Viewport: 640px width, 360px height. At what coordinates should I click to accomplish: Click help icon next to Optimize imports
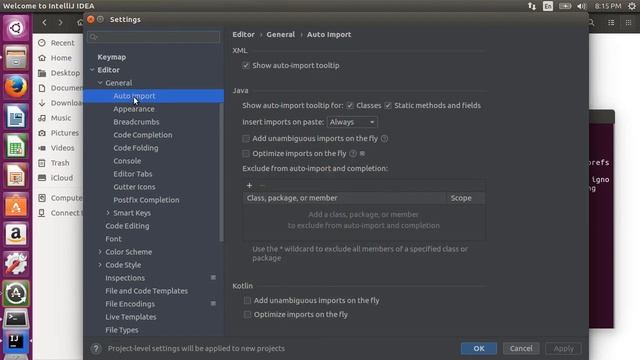point(353,153)
